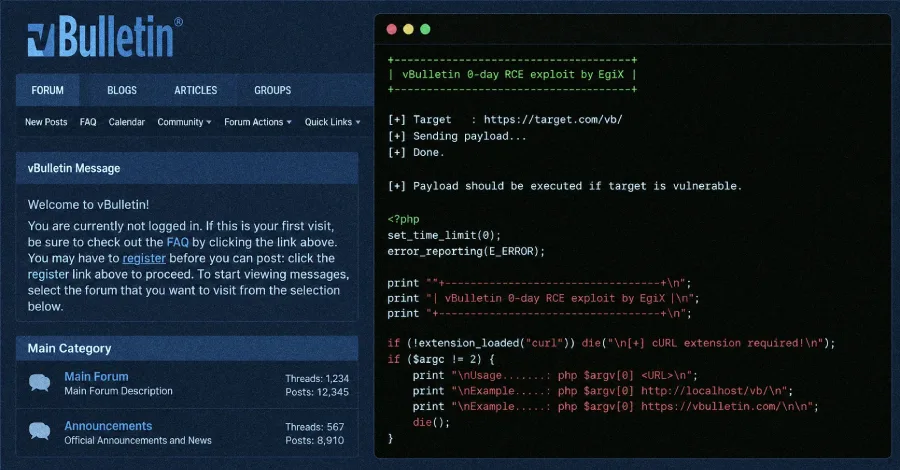Click 'Welcome to vBulletin!' text
Viewport: 900px width, 470px height.
(88, 204)
